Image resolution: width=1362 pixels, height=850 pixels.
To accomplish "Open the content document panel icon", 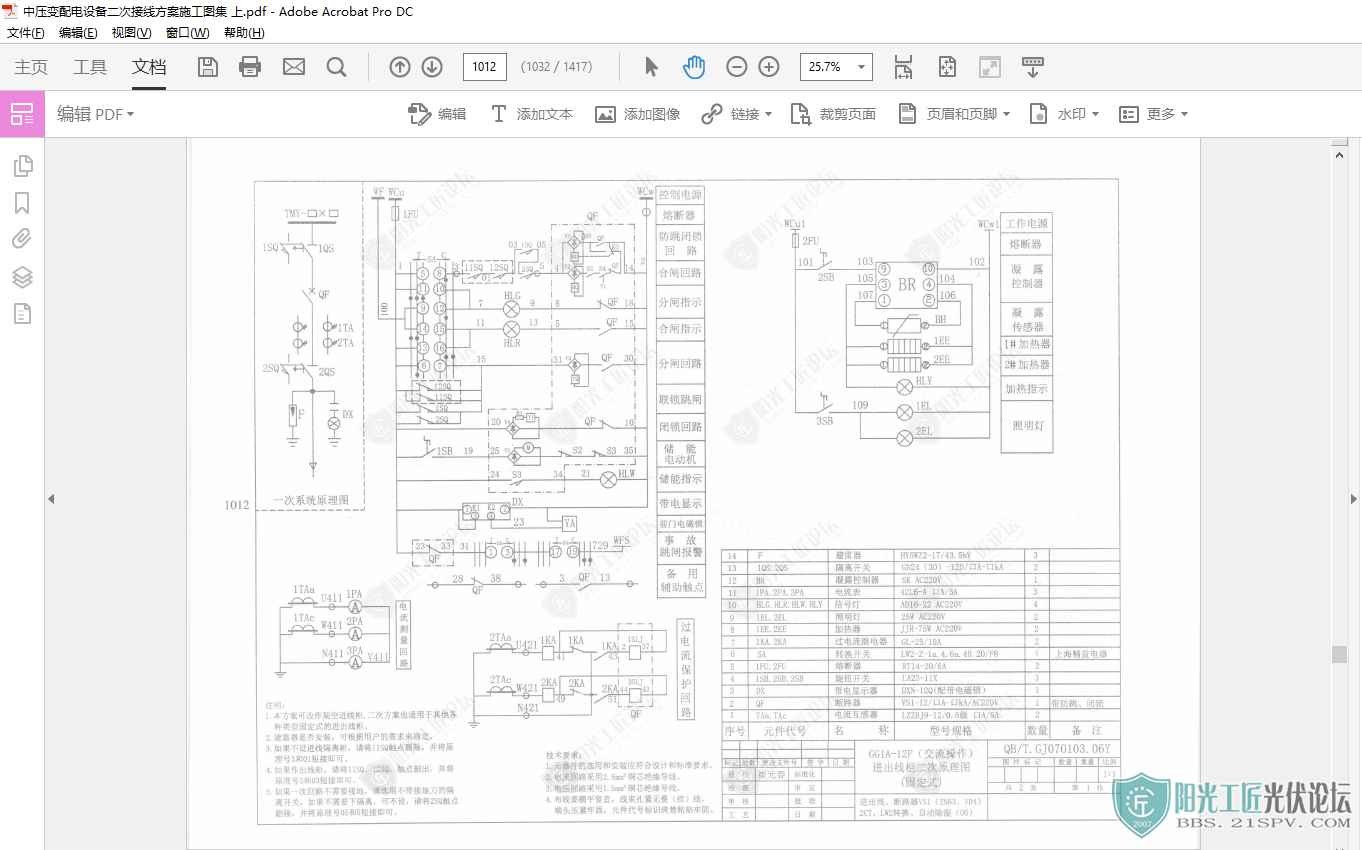I will [x=22, y=314].
